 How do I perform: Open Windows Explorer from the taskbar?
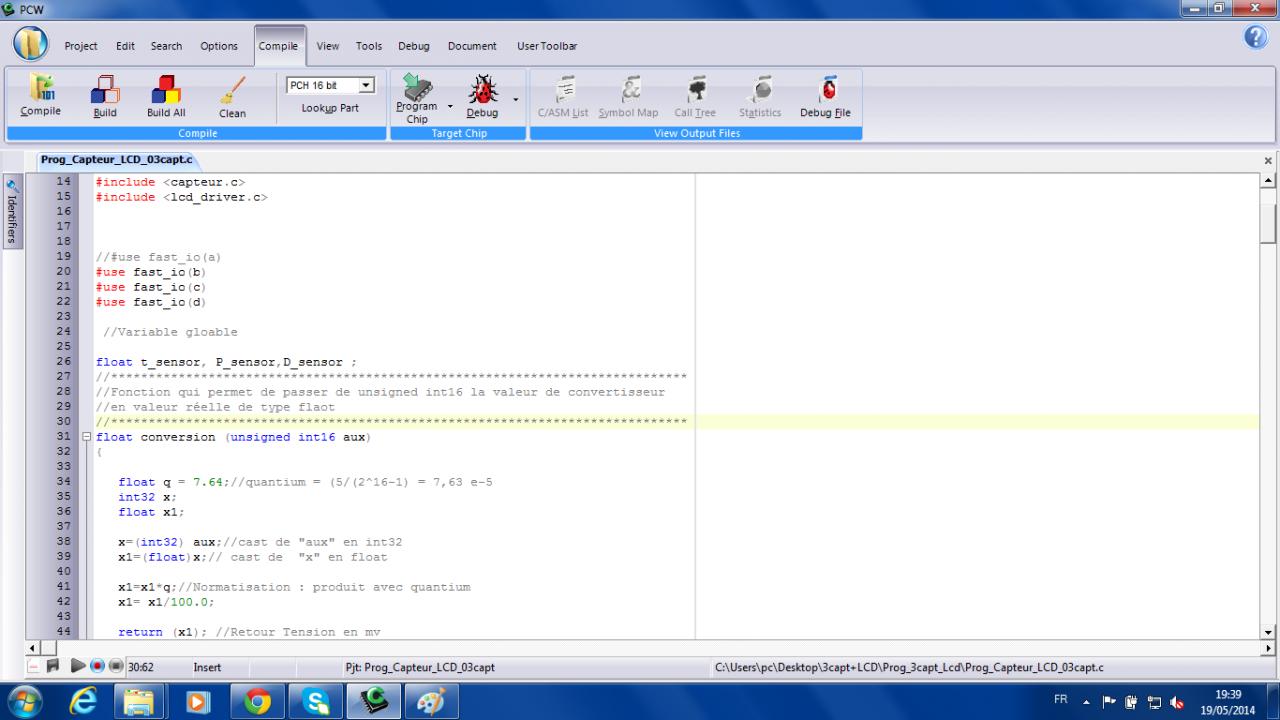point(141,701)
